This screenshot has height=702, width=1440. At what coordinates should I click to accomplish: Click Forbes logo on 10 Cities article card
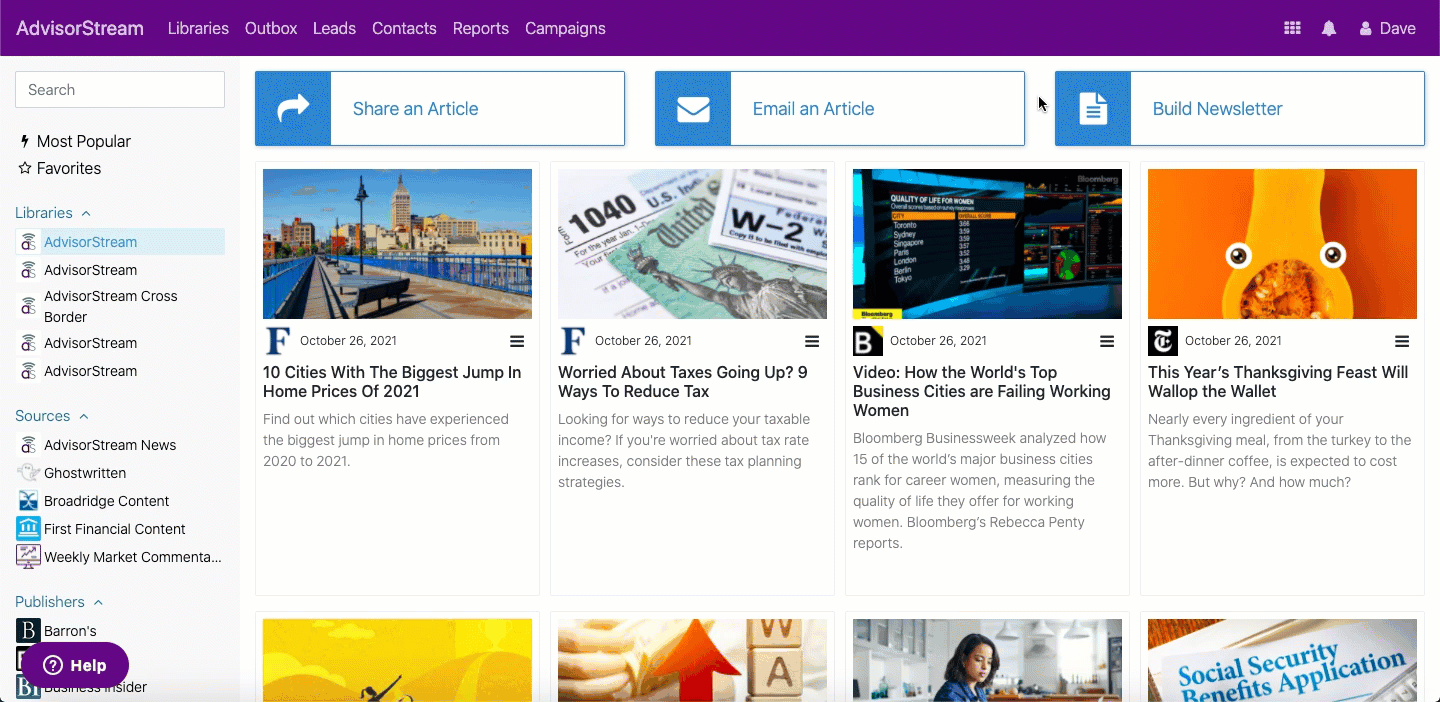coord(278,341)
